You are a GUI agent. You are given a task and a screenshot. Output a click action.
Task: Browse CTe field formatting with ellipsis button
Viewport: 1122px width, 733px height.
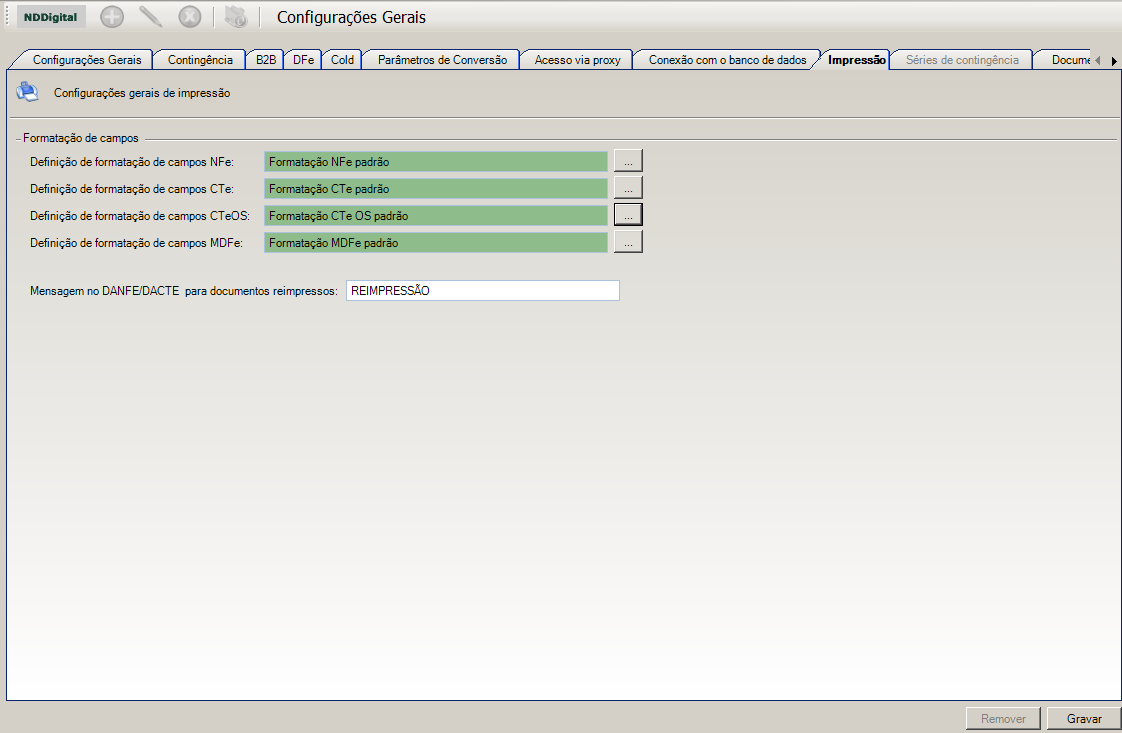point(628,188)
